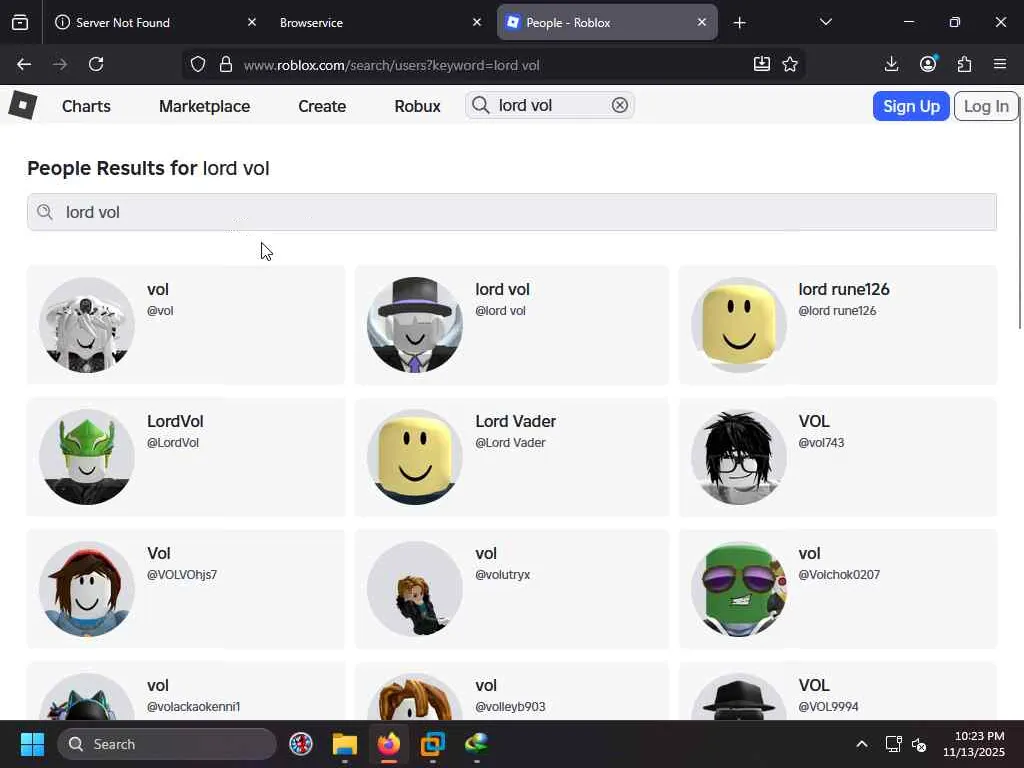This screenshot has width=1024, height=768.
Task: Close the Server Not Found tab
Action: [252, 22]
